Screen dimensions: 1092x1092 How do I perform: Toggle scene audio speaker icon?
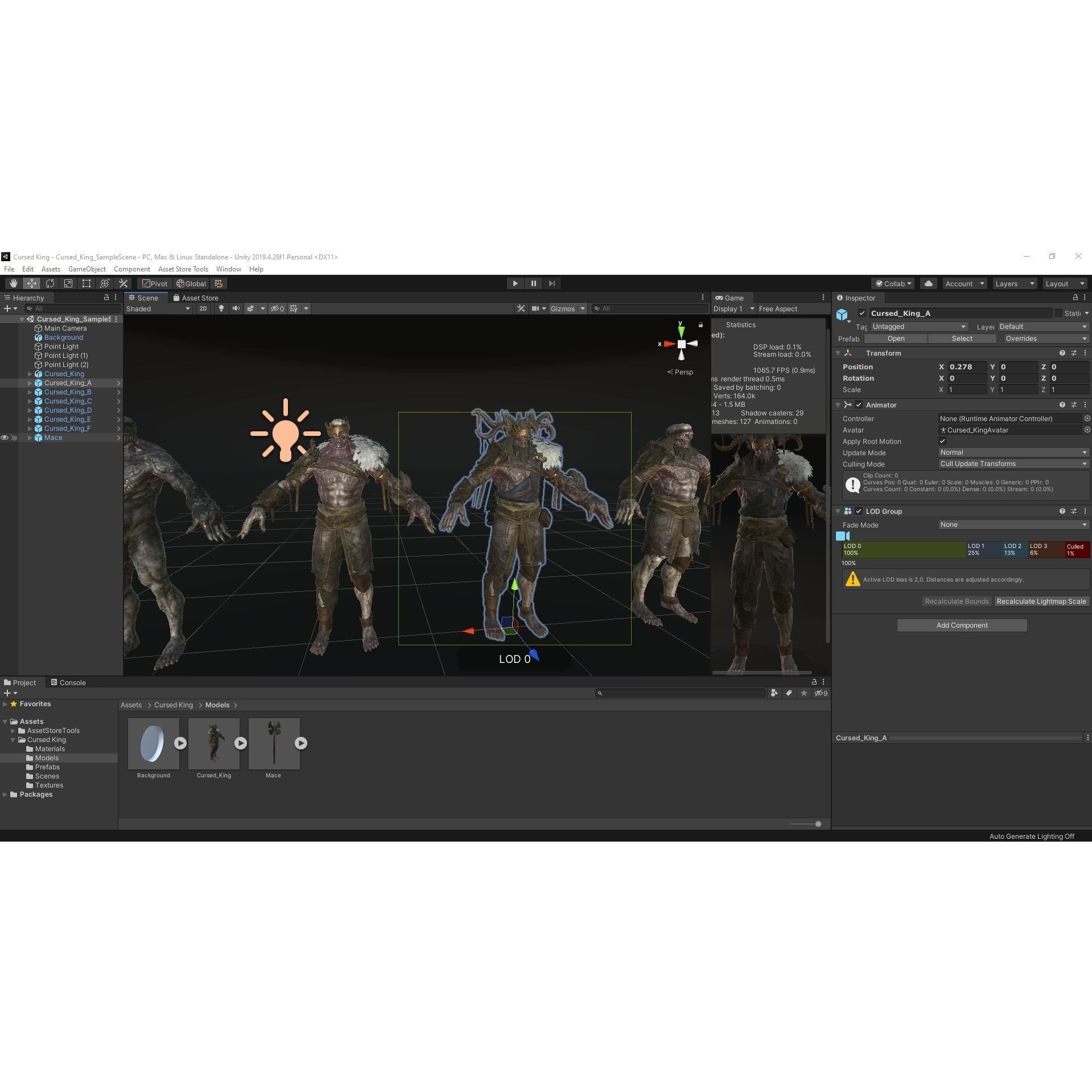point(236,308)
